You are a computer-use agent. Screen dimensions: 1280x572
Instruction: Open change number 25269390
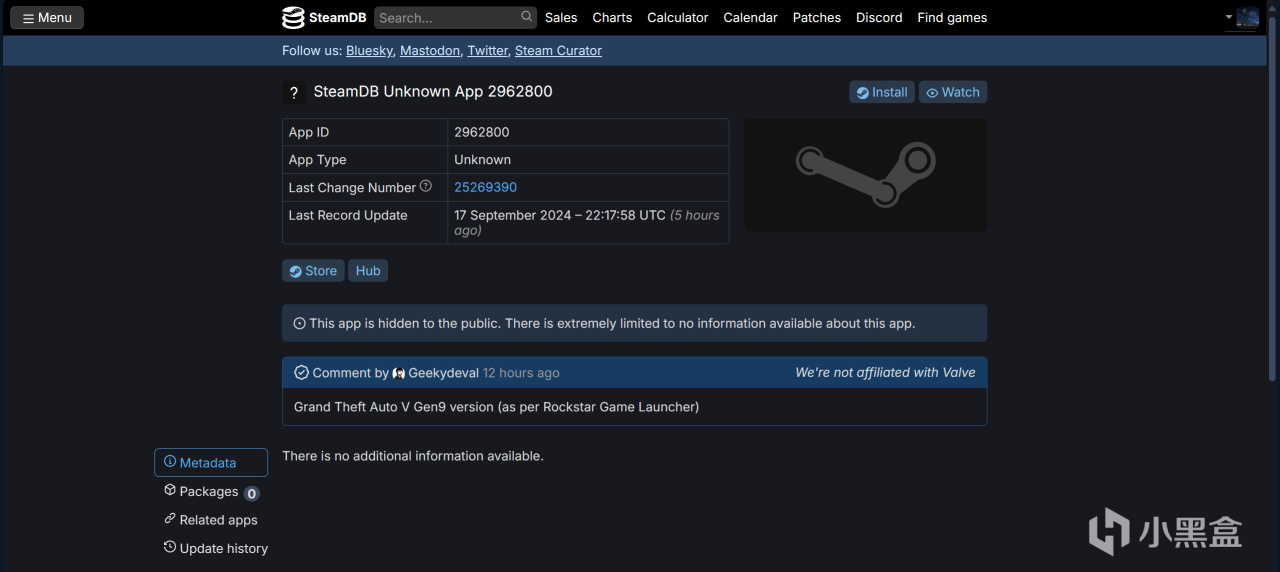(x=485, y=187)
